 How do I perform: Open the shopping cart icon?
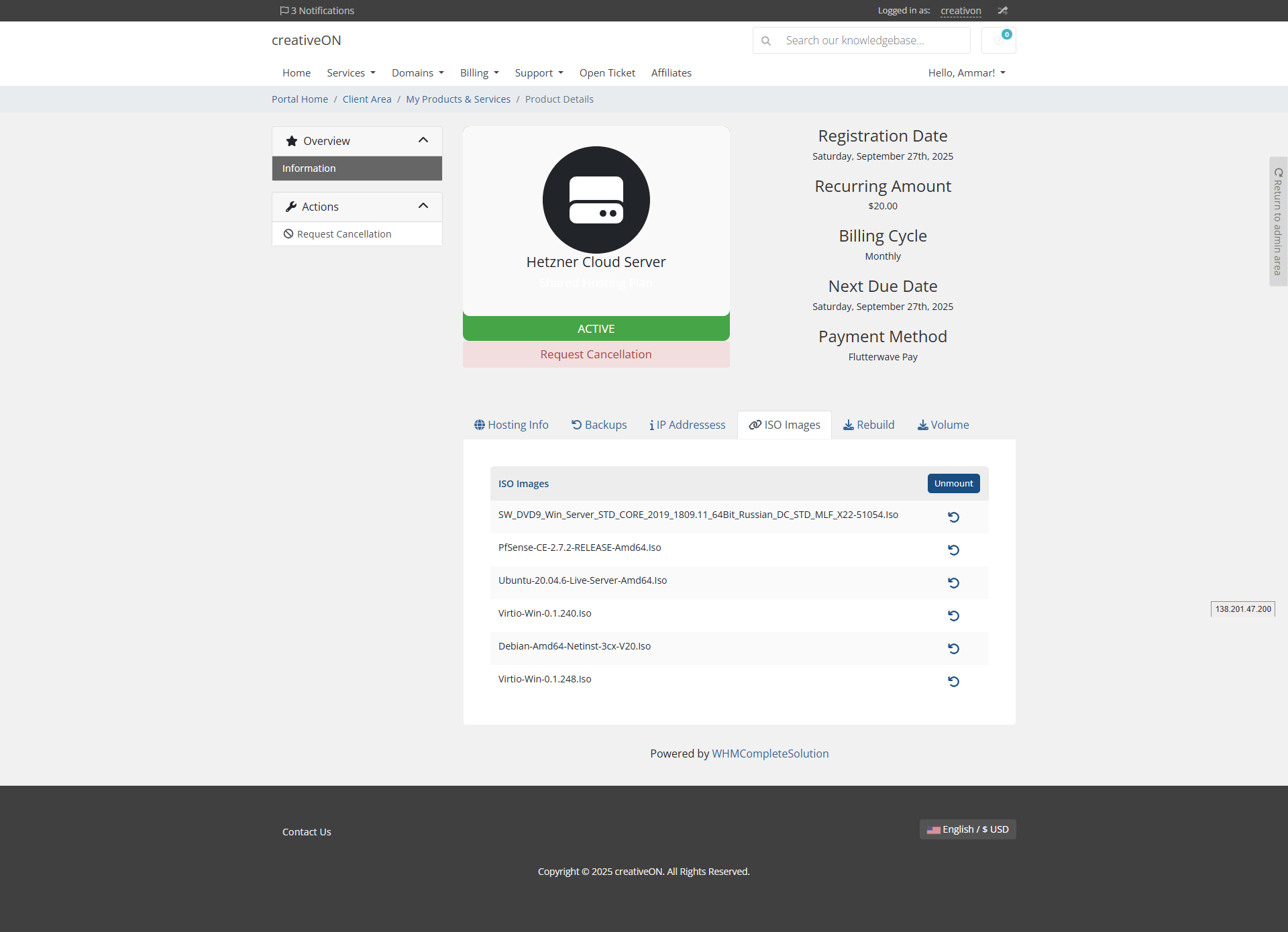[x=998, y=40]
